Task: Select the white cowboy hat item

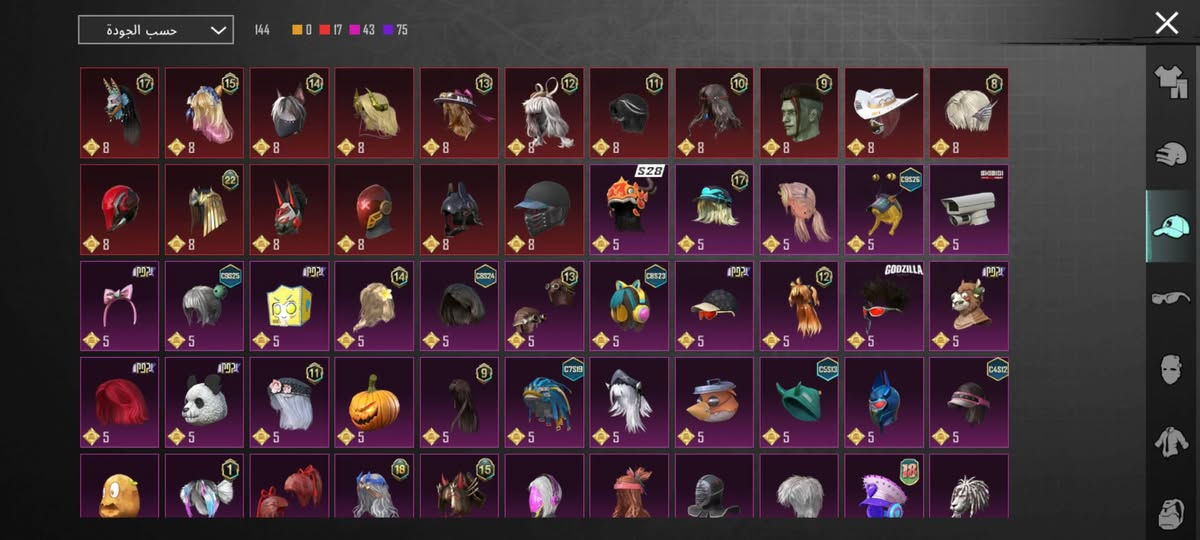Action: pos(884,113)
